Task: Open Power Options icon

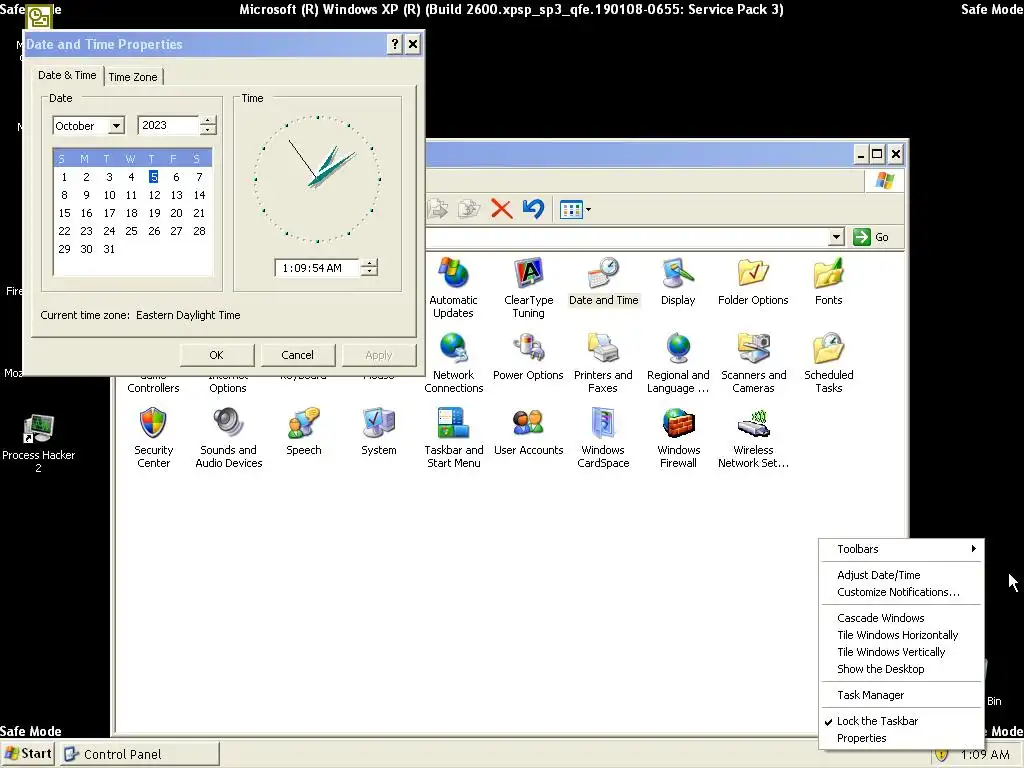Action: [x=528, y=357]
